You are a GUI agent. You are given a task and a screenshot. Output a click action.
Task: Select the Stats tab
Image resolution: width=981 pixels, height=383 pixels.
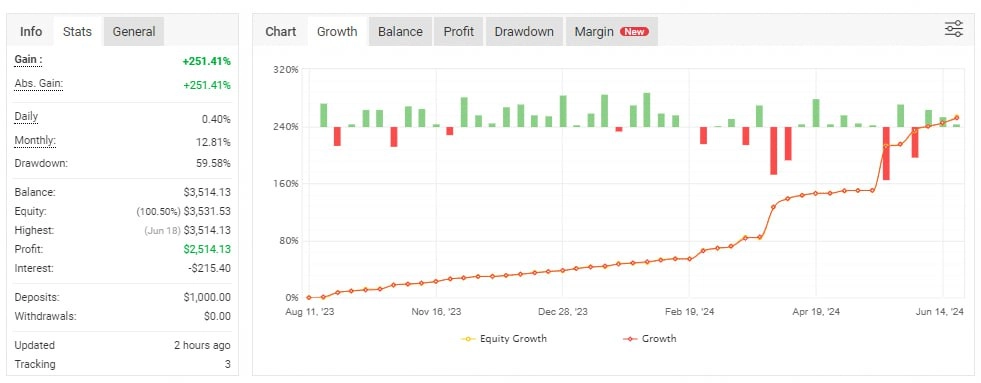[x=77, y=31]
